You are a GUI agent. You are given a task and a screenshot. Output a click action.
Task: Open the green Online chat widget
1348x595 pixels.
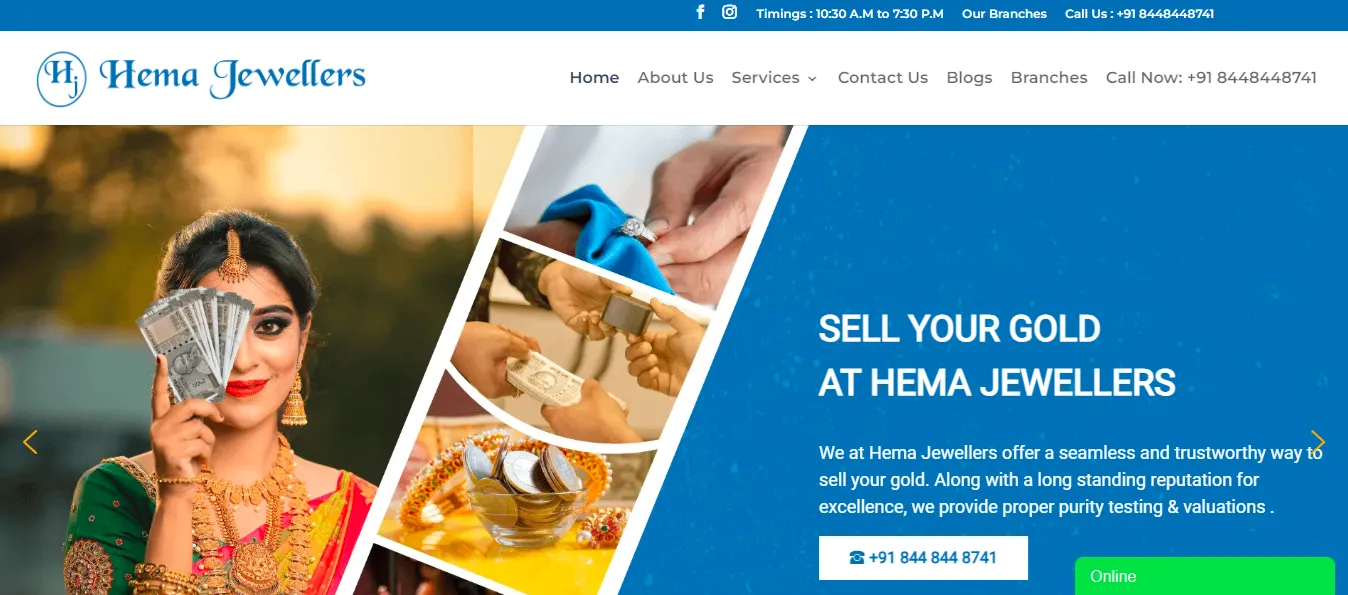coord(1205,577)
